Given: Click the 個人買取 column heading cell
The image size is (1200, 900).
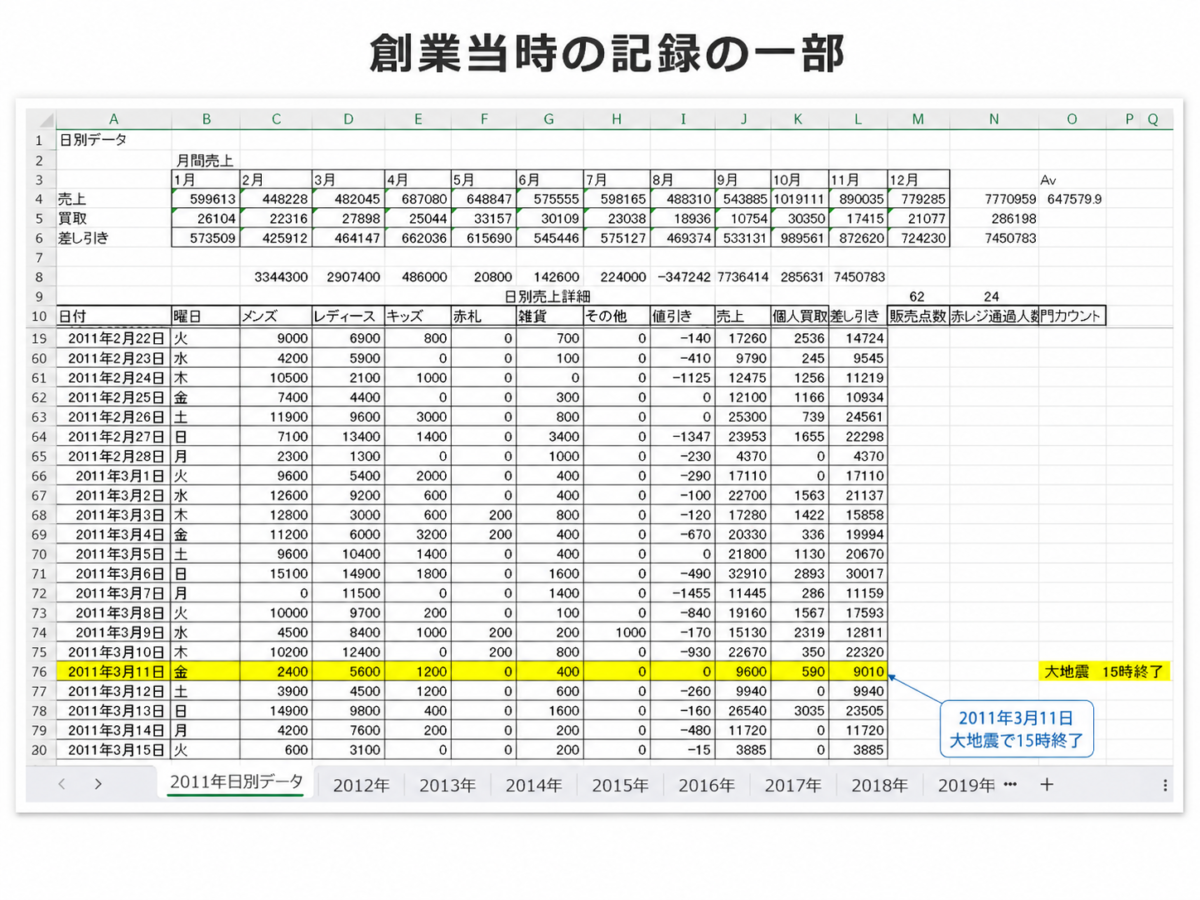Looking at the screenshot, I should coord(799,316).
